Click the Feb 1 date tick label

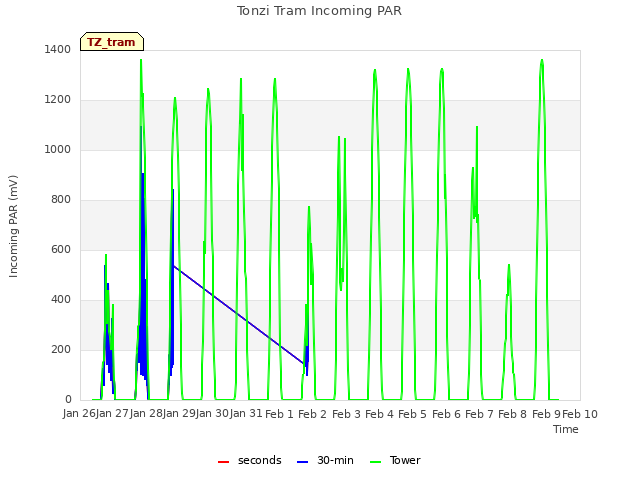click(x=279, y=414)
